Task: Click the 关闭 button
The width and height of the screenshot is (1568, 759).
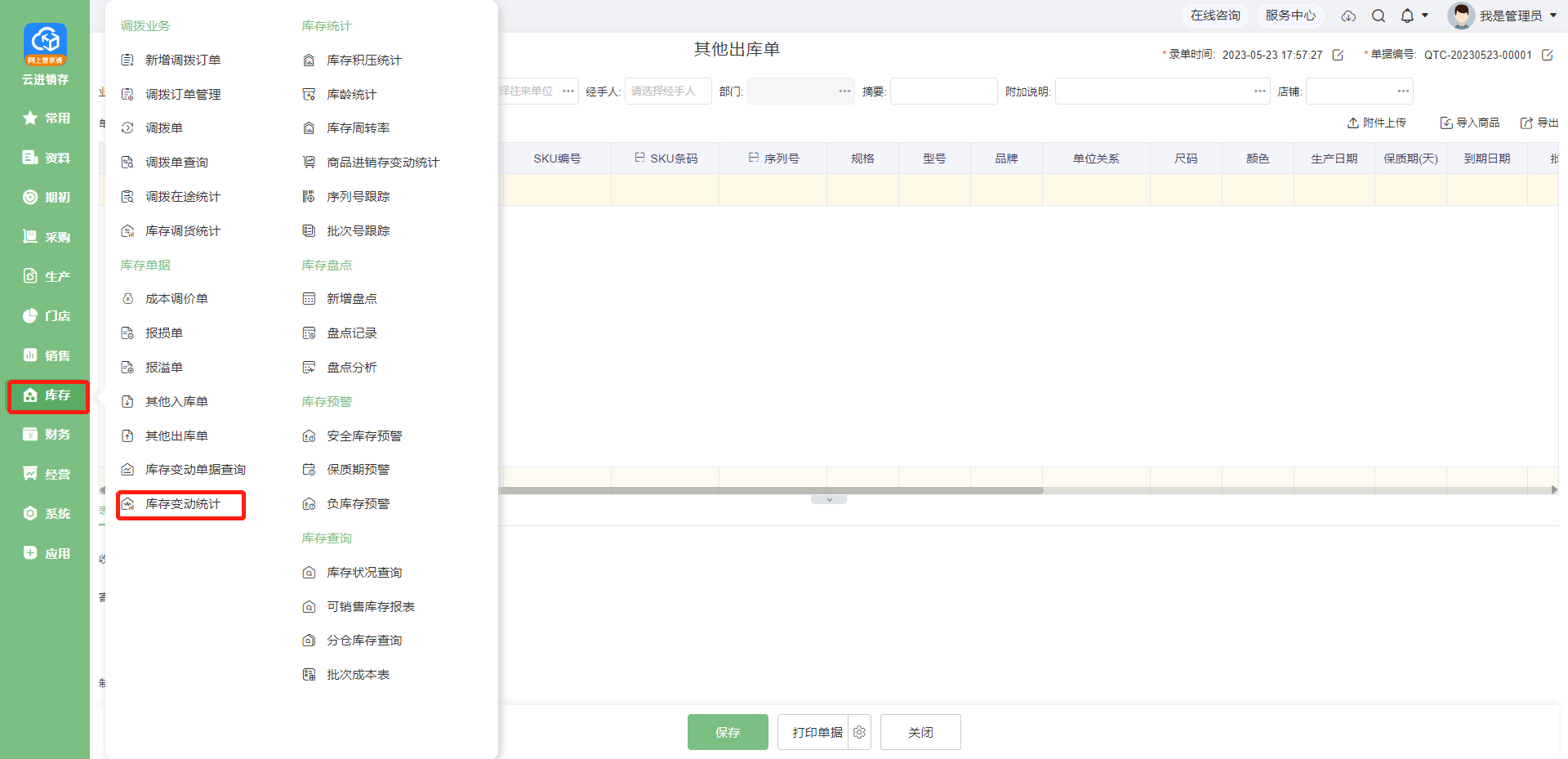Action: coord(920,732)
